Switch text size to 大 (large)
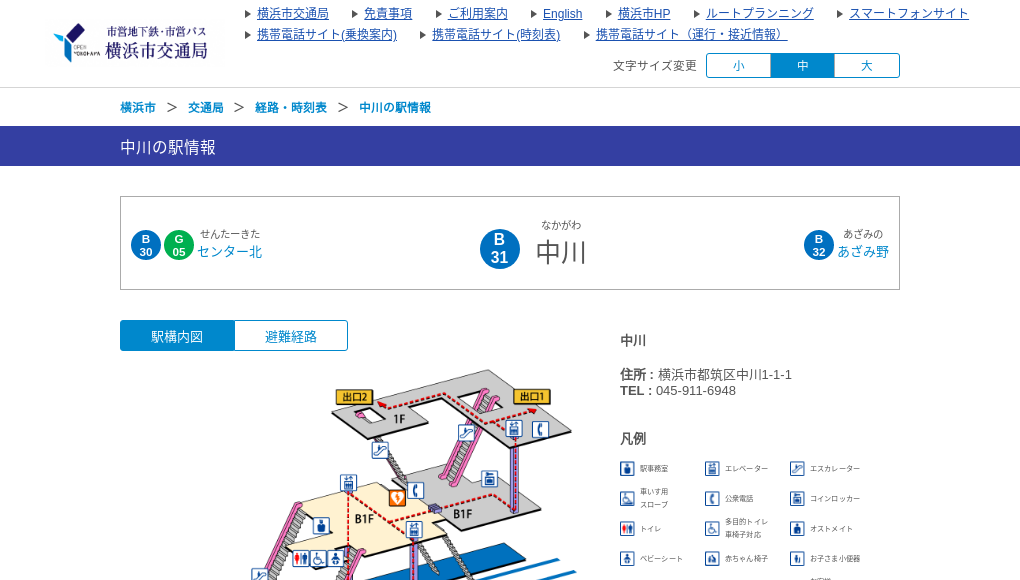 pos(866,65)
